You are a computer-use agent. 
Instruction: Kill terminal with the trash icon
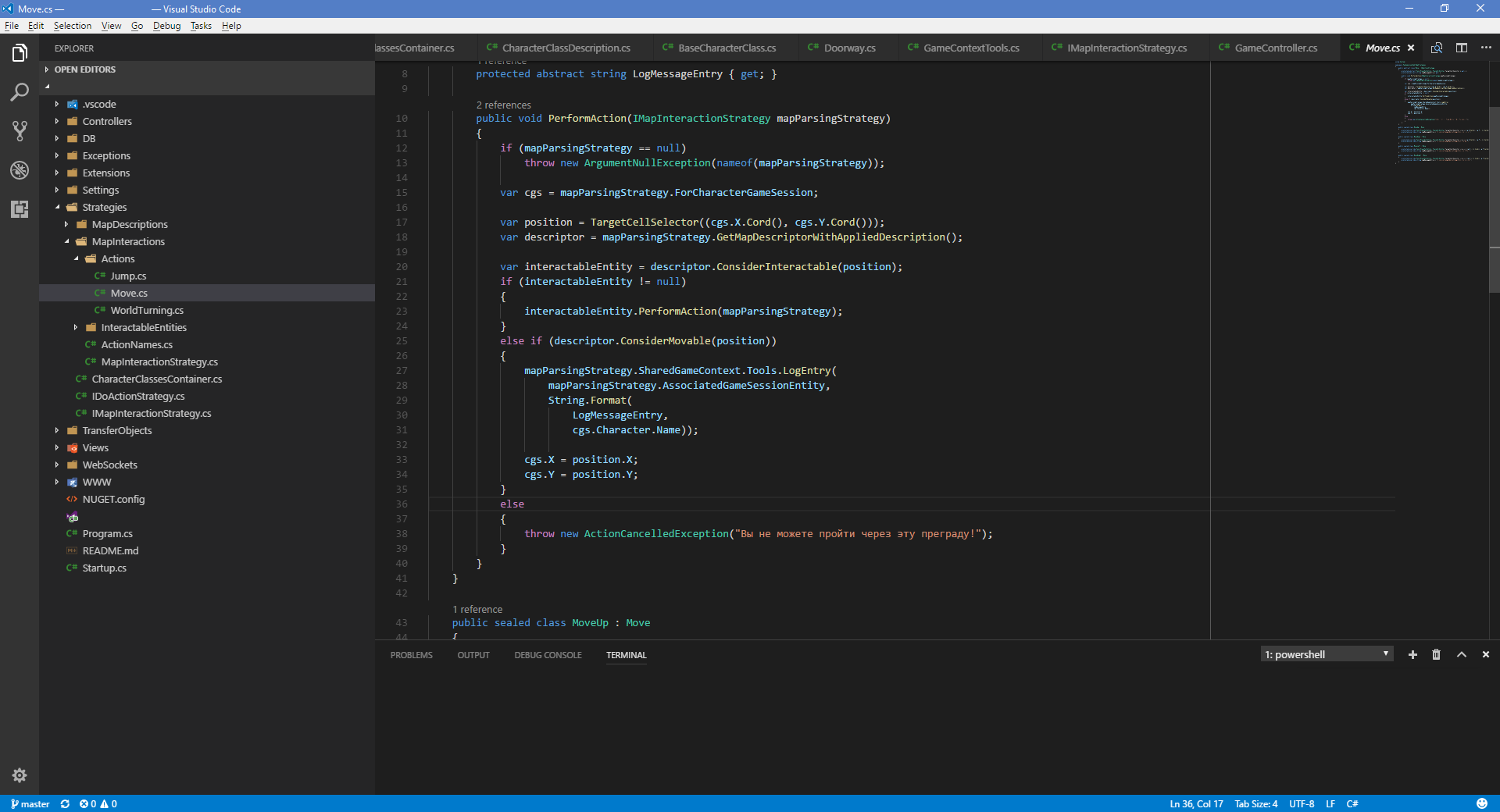pos(1436,655)
